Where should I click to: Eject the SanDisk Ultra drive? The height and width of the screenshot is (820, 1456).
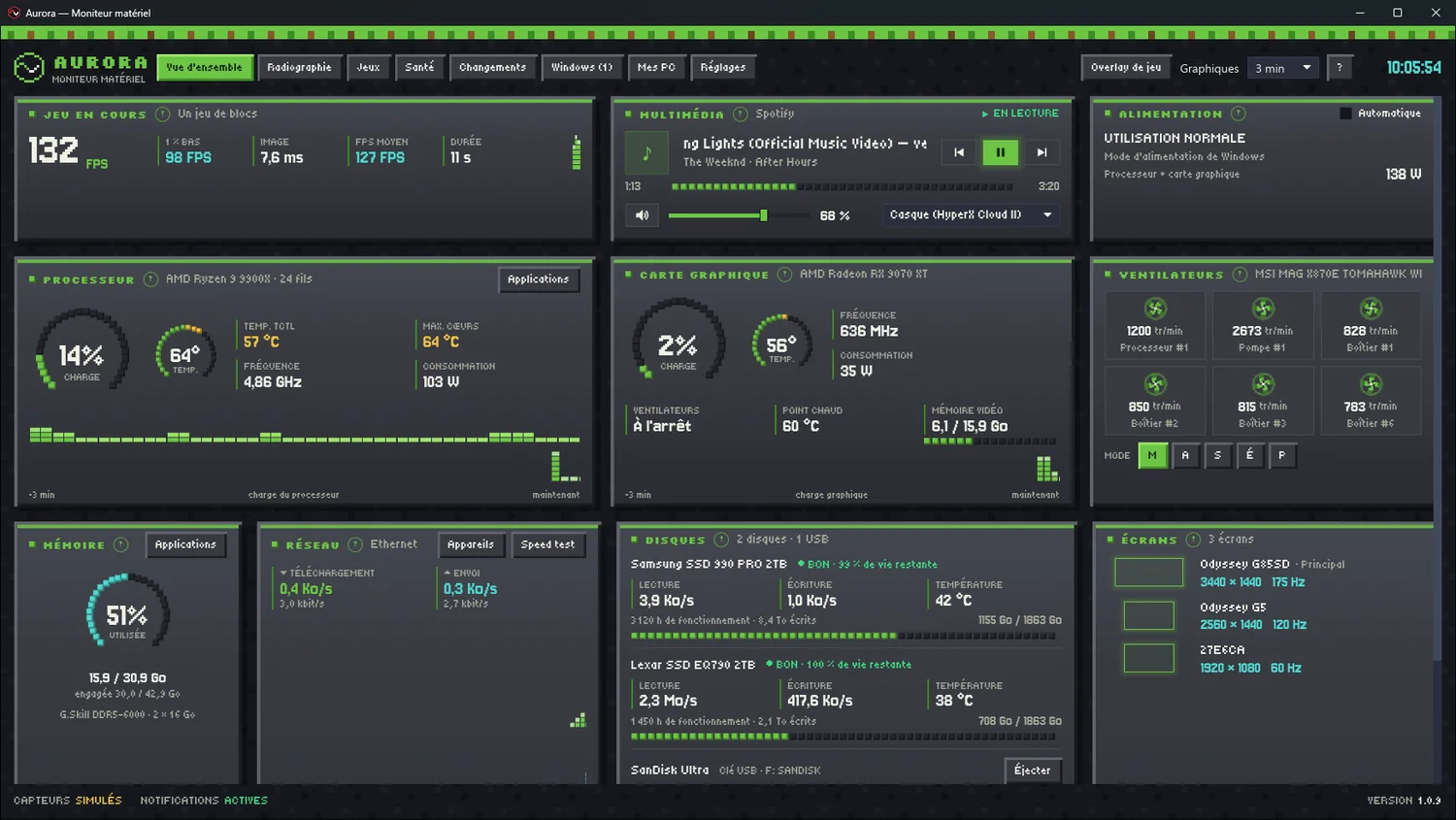tap(1033, 771)
